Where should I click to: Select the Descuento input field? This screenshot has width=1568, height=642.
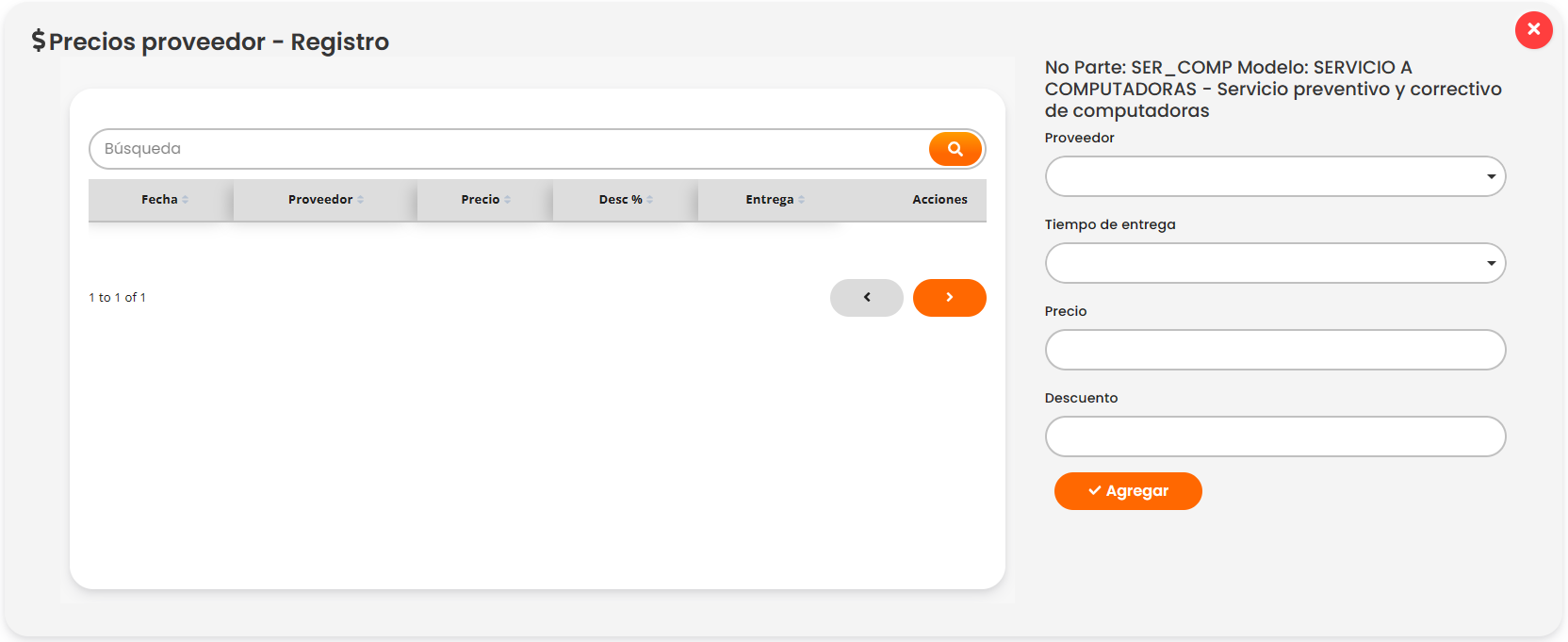[x=1274, y=436]
